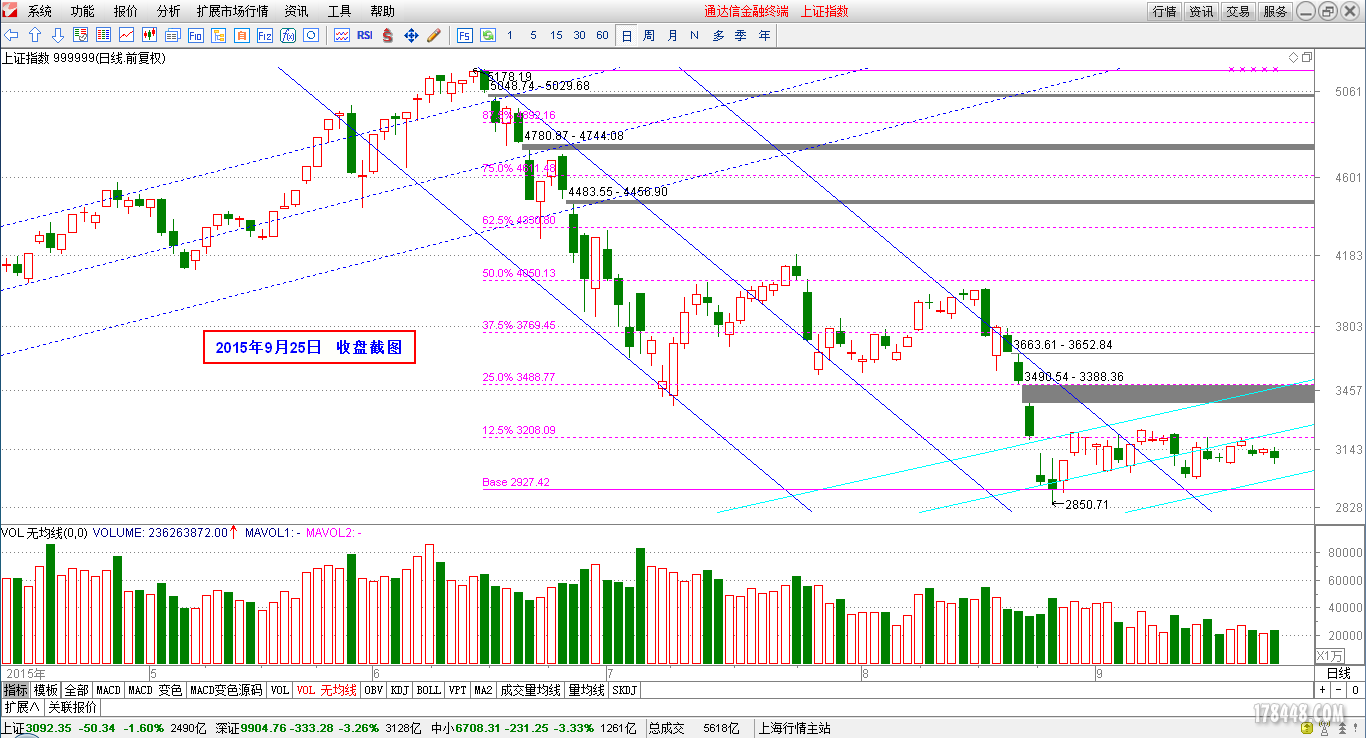Select the 年 yearly period
1366x738 pixels.
[764, 35]
